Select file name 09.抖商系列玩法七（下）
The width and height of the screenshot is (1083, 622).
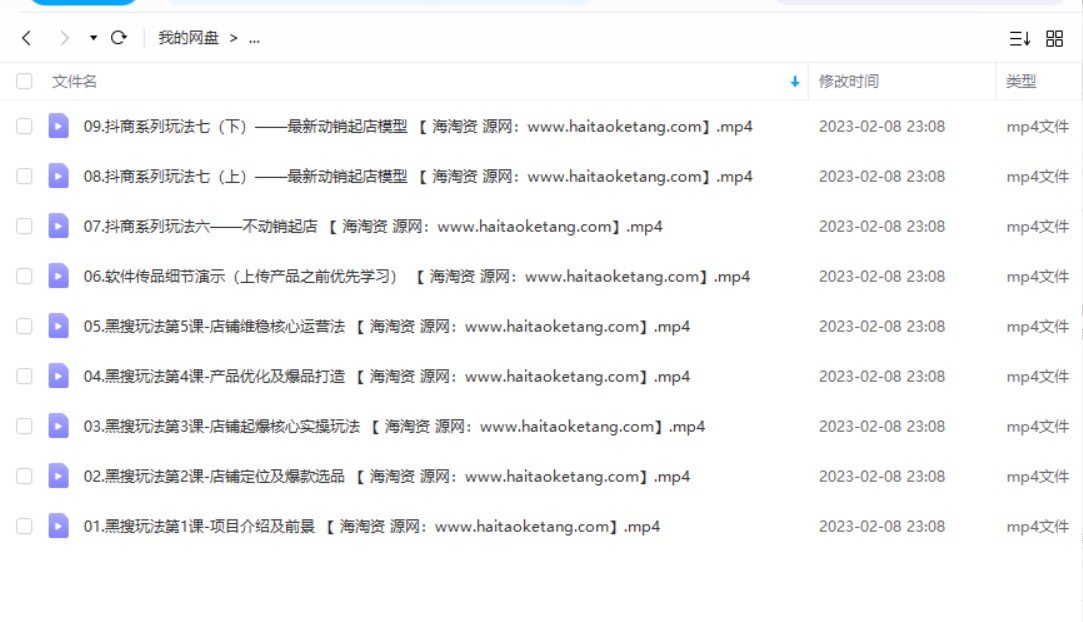418,126
